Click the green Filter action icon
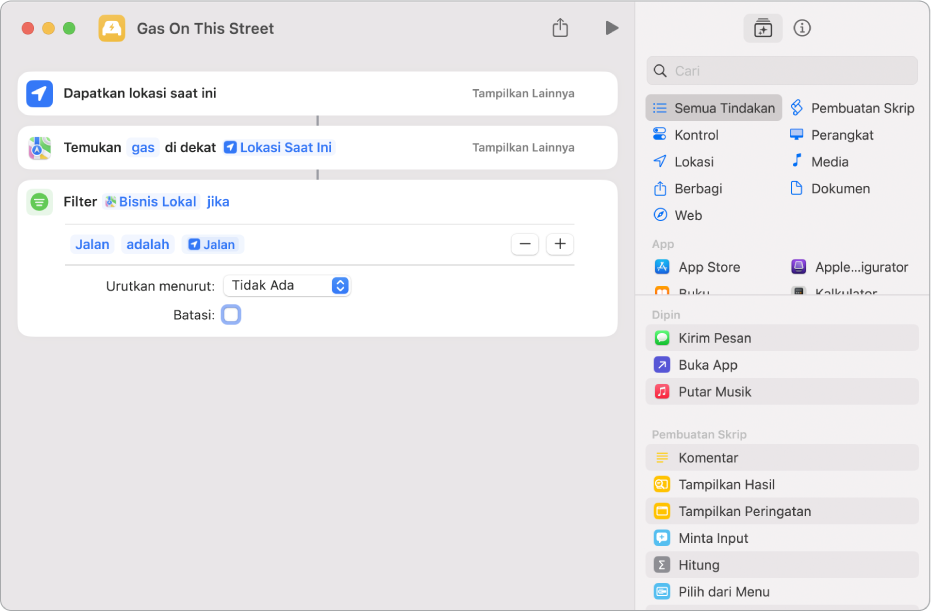Screen dimensions: 931x612 point(39,201)
